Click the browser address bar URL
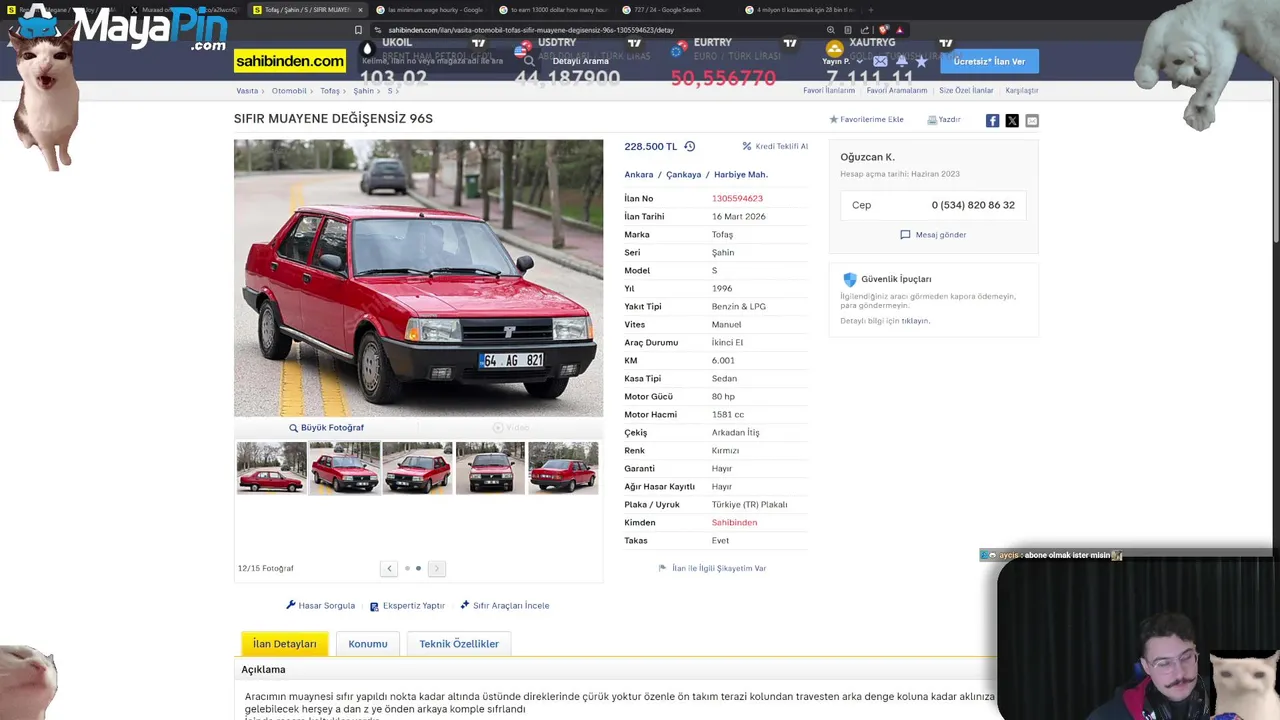The height and width of the screenshot is (720, 1280). pyautogui.click(x=531, y=30)
